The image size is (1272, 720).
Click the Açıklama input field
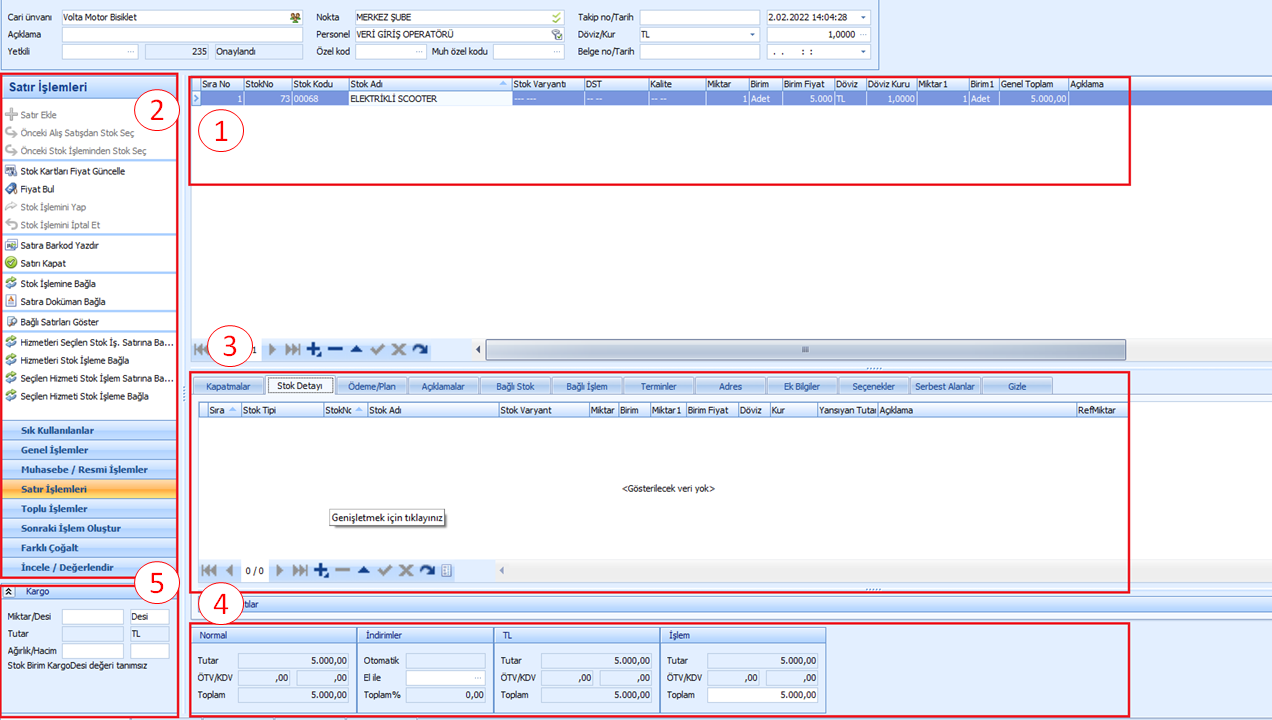(x=182, y=34)
